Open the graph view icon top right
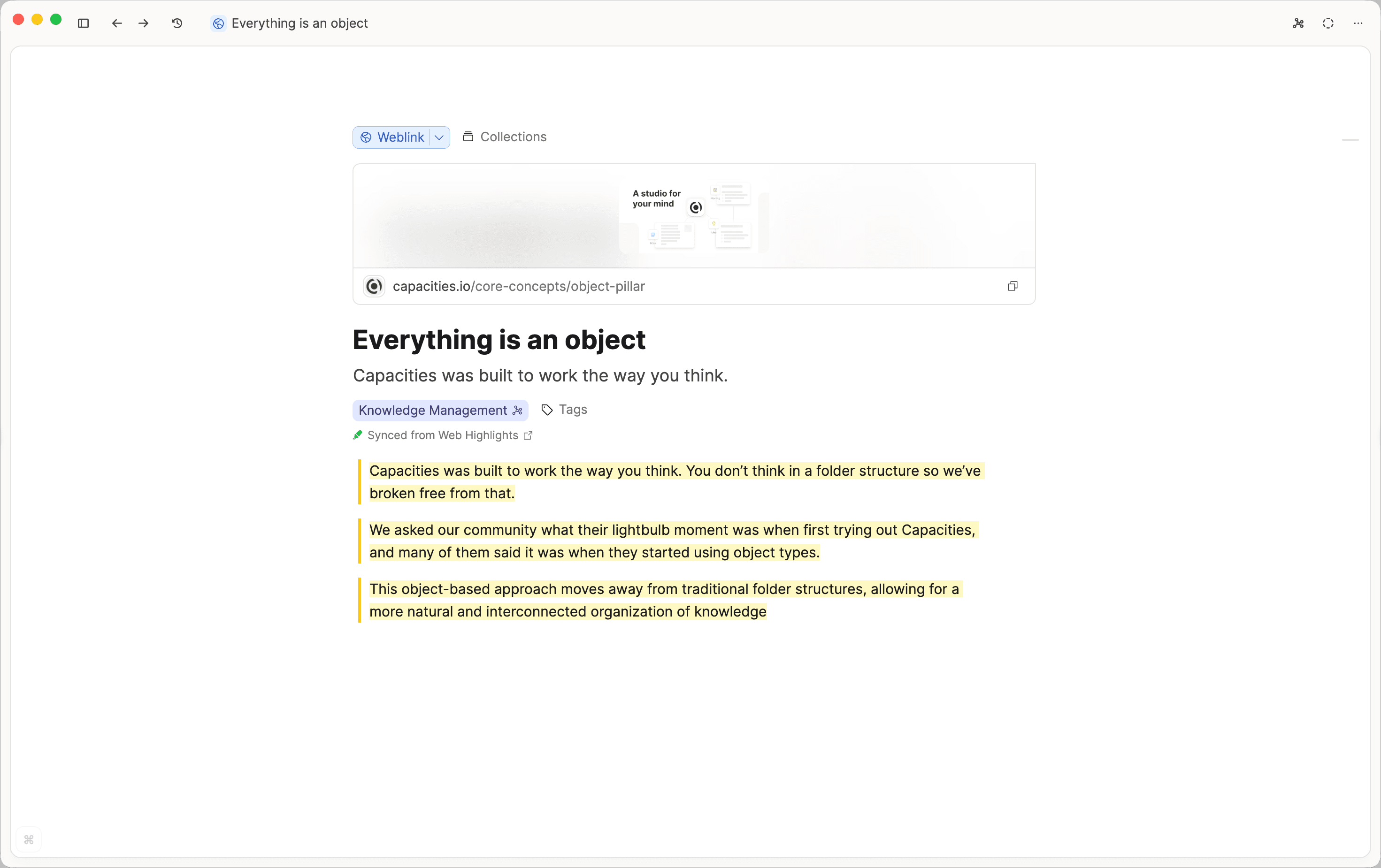 (1298, 23)
